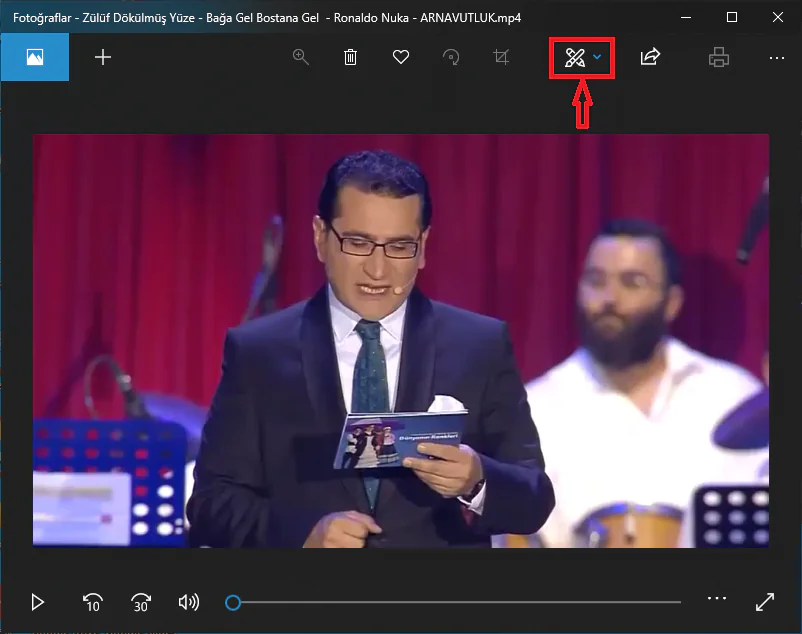Close the Fotoğraflar window

(x=778, y=17)
